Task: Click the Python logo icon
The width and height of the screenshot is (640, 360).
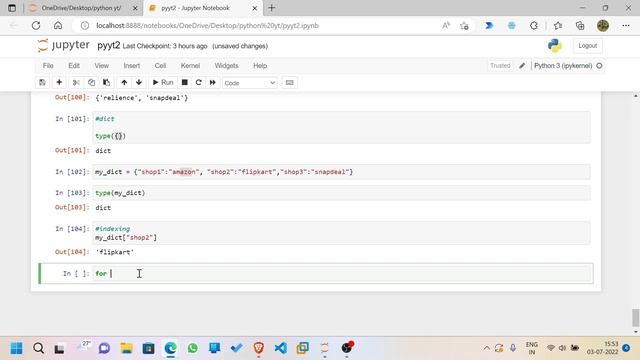Action: pyautogui.click(x=555, y=46)
